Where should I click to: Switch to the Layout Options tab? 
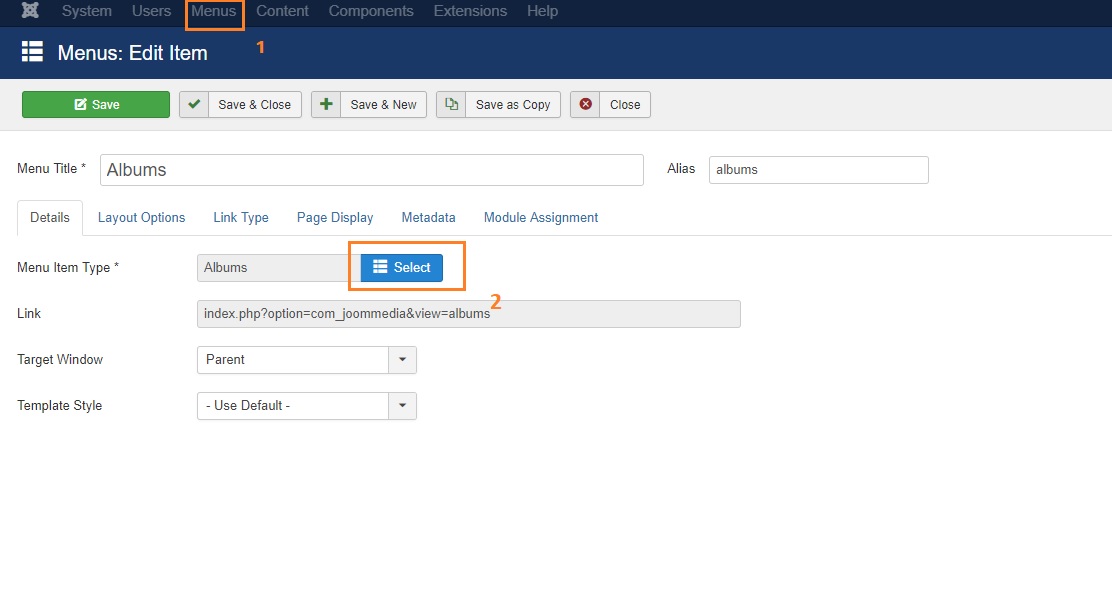[x=141, y=217]
